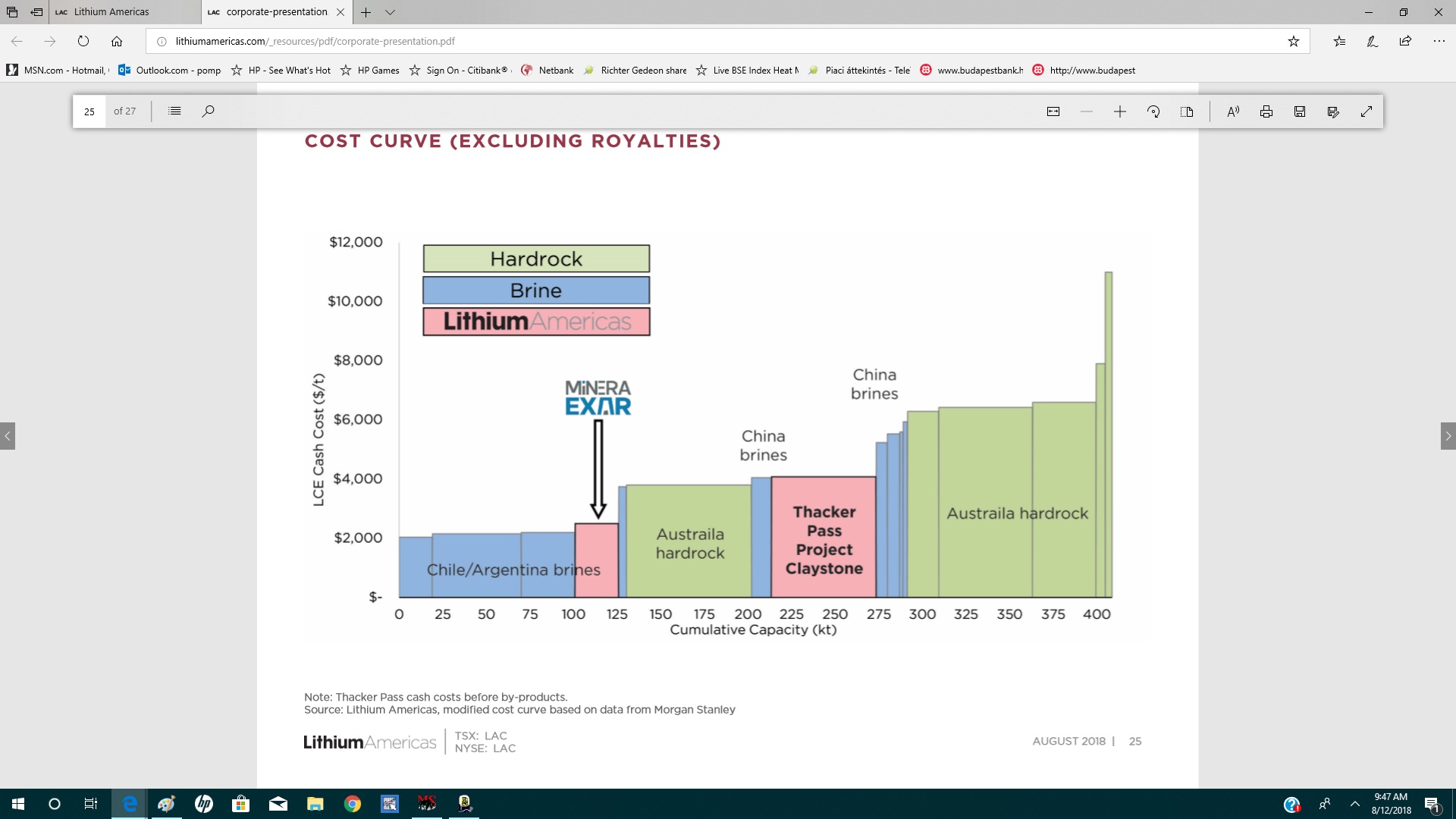This screenshot has height=819, width=1456.
Task: Open the Piaci áttekintés bookmark
Action: click(859, 70)
